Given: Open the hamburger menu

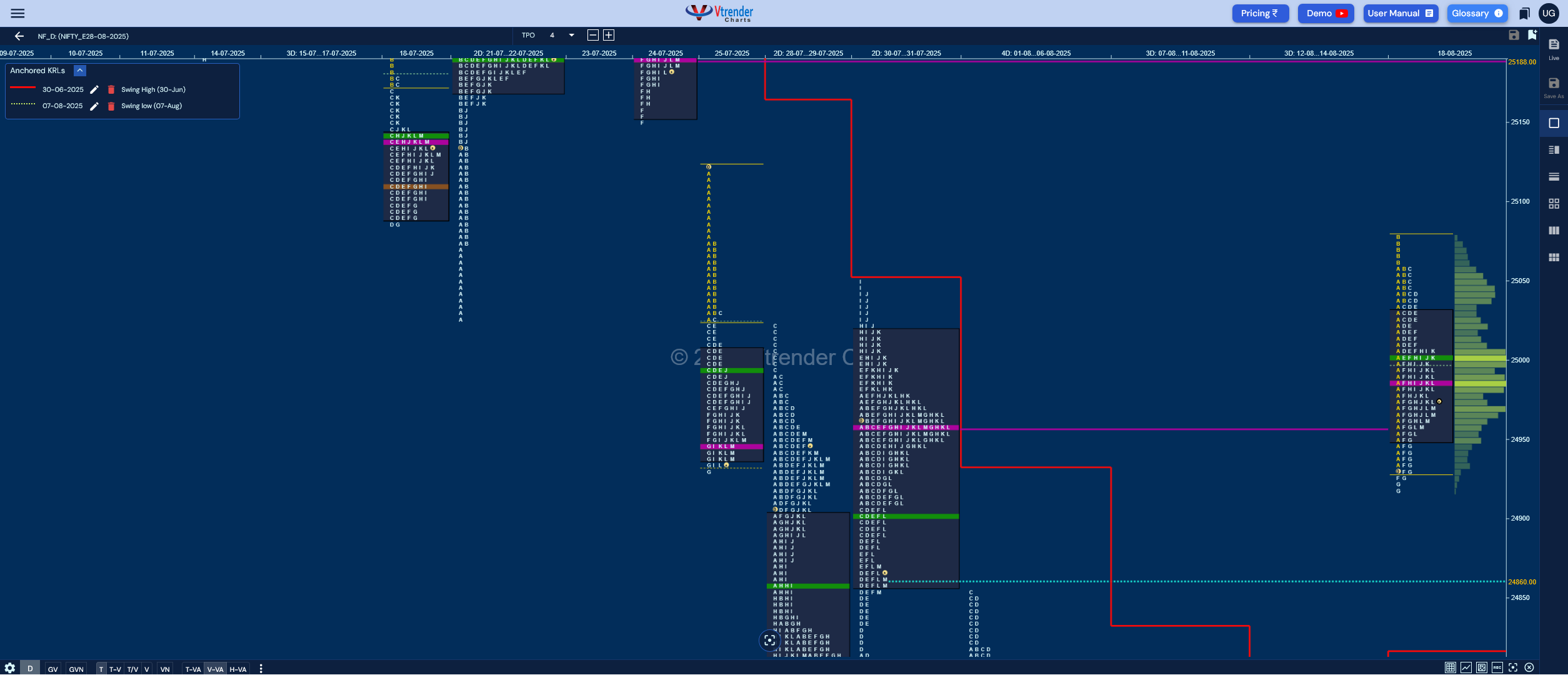Looking at the screenshot, I should click(x=17, y=13).
